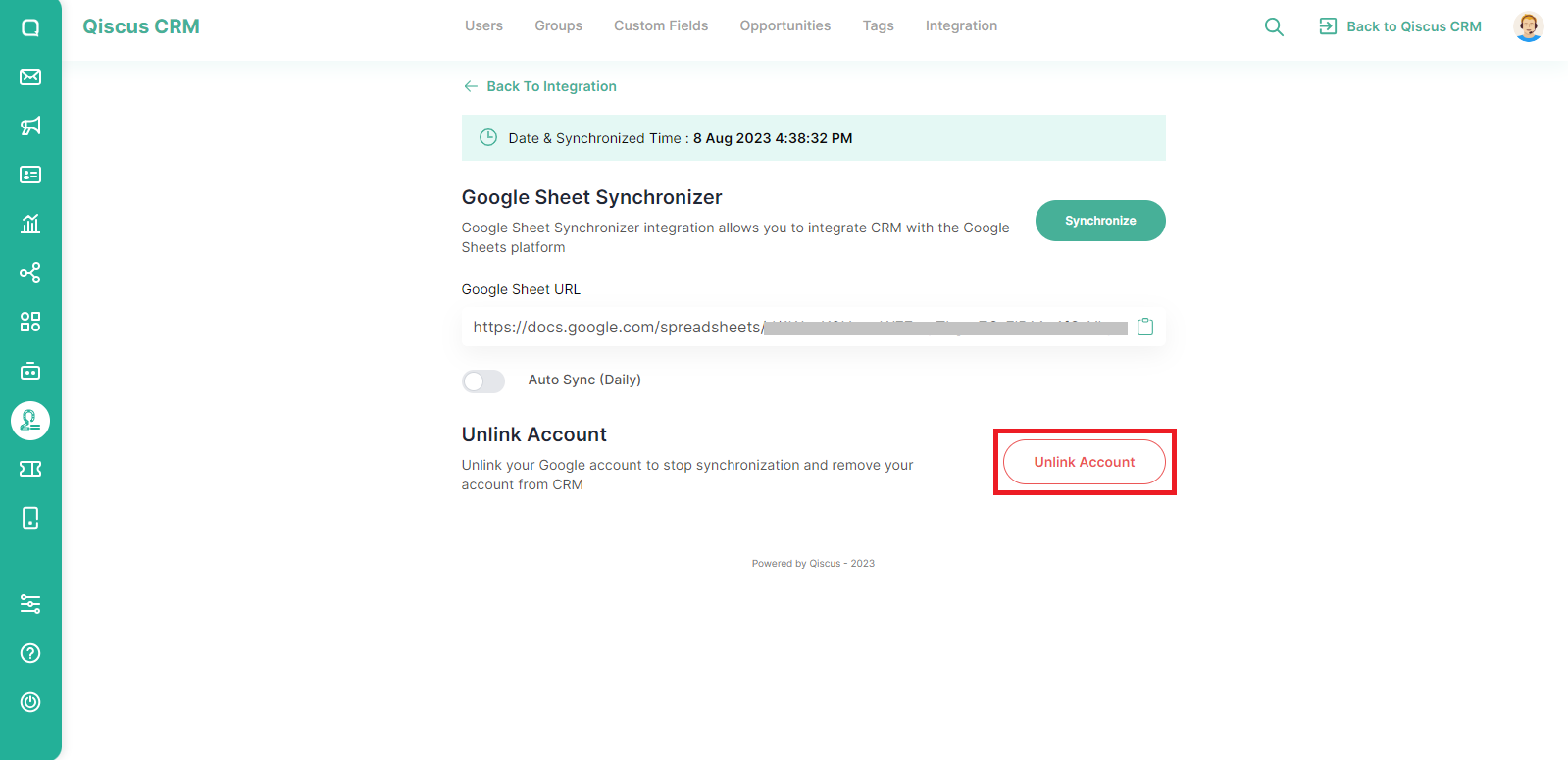Click the Synchronize button
The height and width of the screenshot is (760, 1568).
(1100, 221)
